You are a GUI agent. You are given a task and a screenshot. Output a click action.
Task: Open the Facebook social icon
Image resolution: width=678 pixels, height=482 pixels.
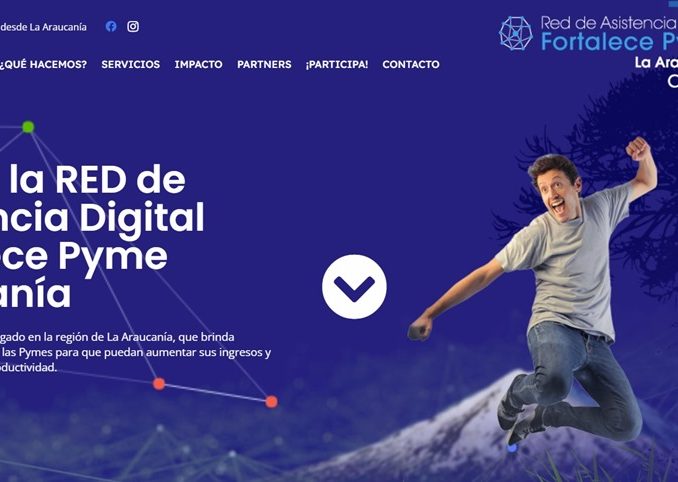tap(111, 26)
